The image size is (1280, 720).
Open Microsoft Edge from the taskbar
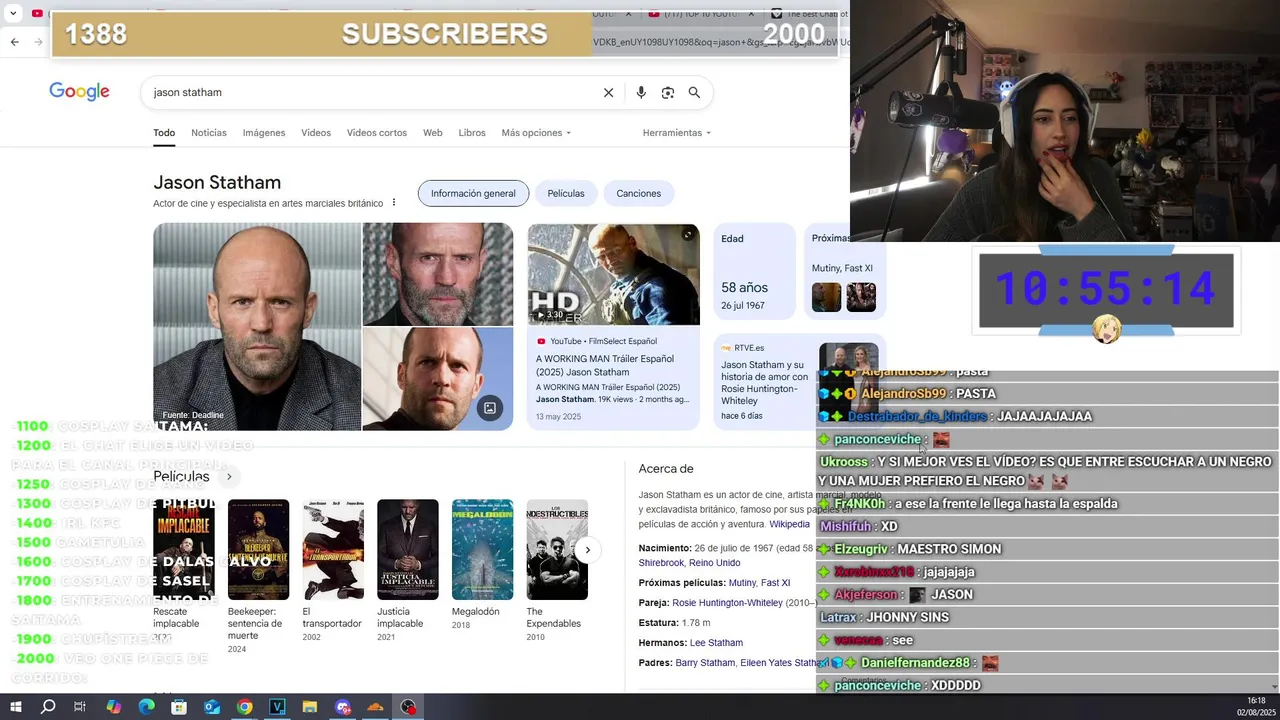point(146,707)
